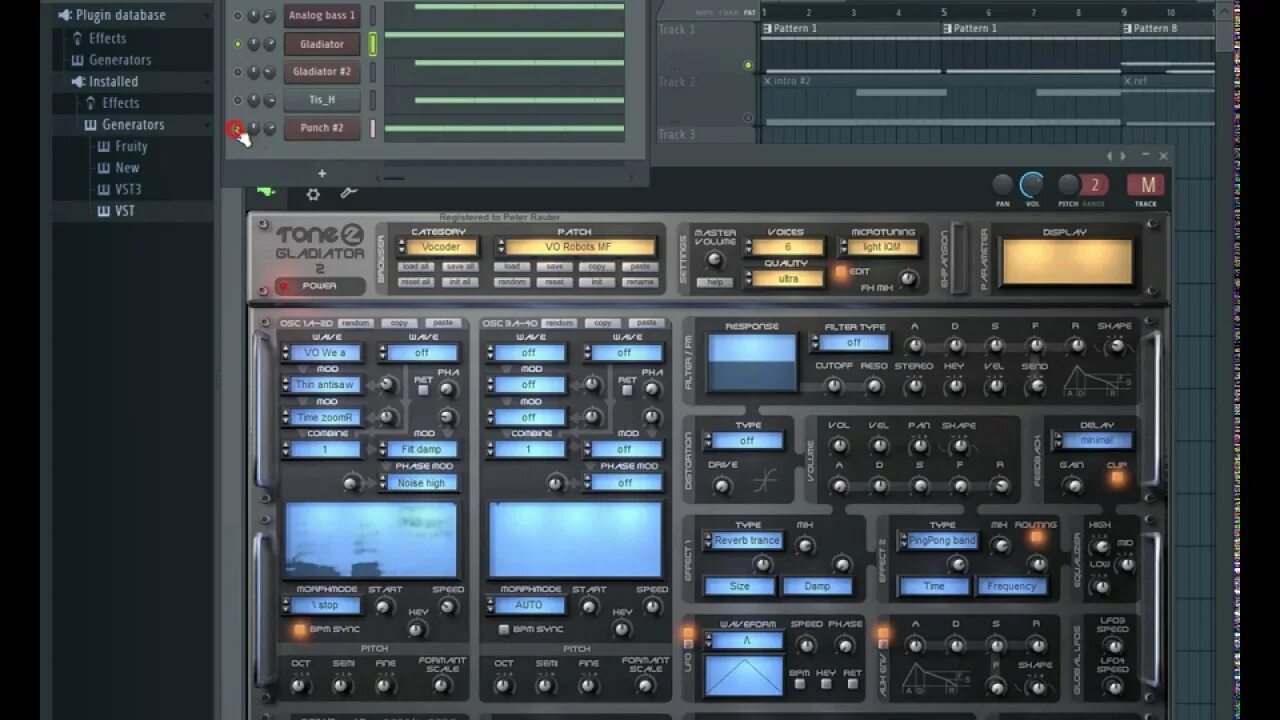Click the Gladiator #2 channel button
The width and height of the screenshot is (1280, 720).
(x=322, y=72)
